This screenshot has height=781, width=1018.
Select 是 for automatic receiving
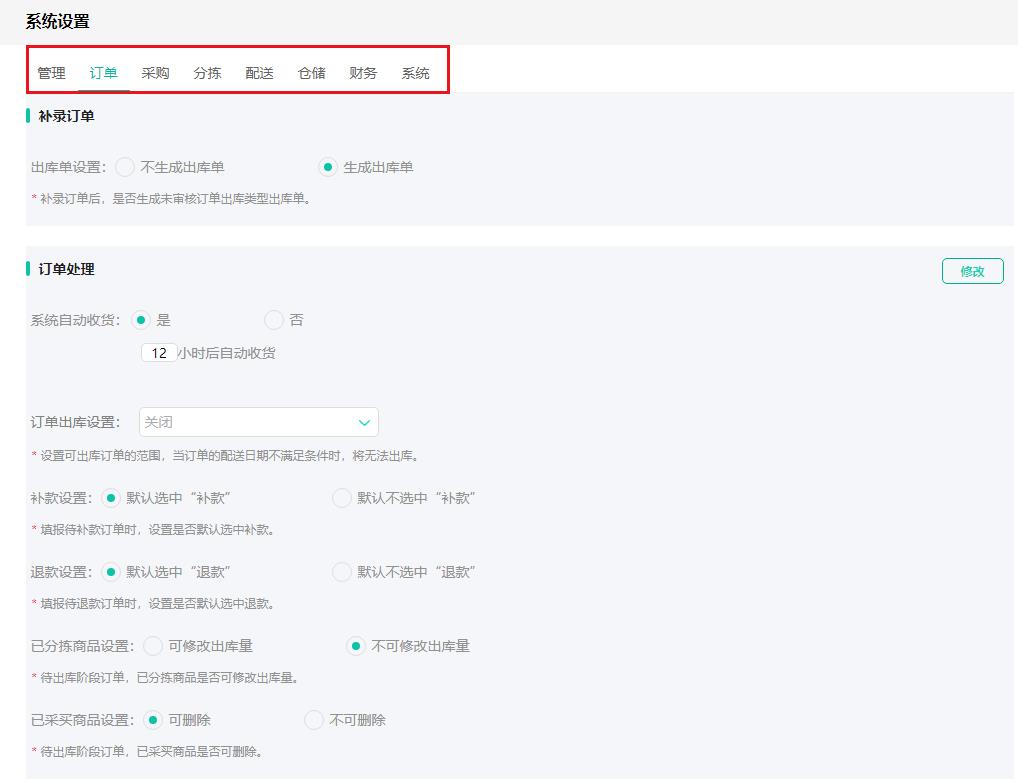pos(140,320)
